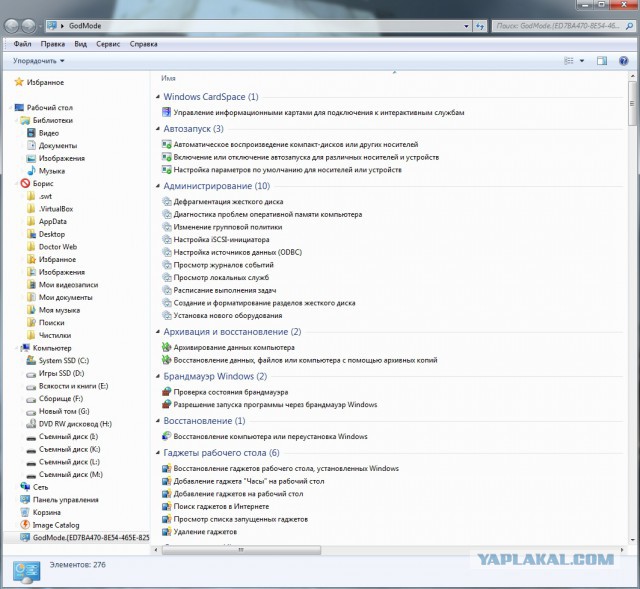Click icon of Восстановление компьютера или переустановка Windows

(166, 436)
